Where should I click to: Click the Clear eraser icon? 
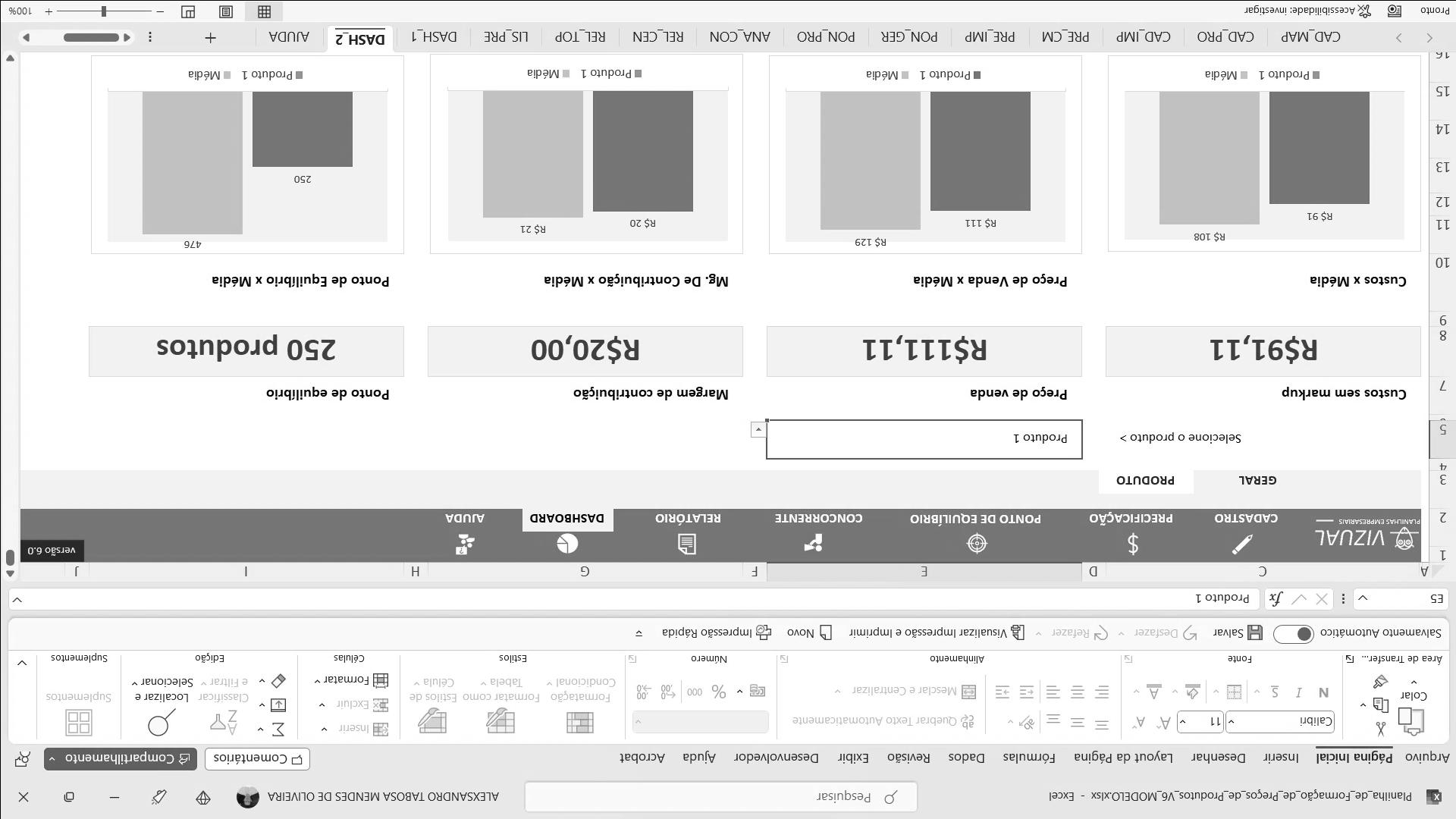tap(278, 680)
